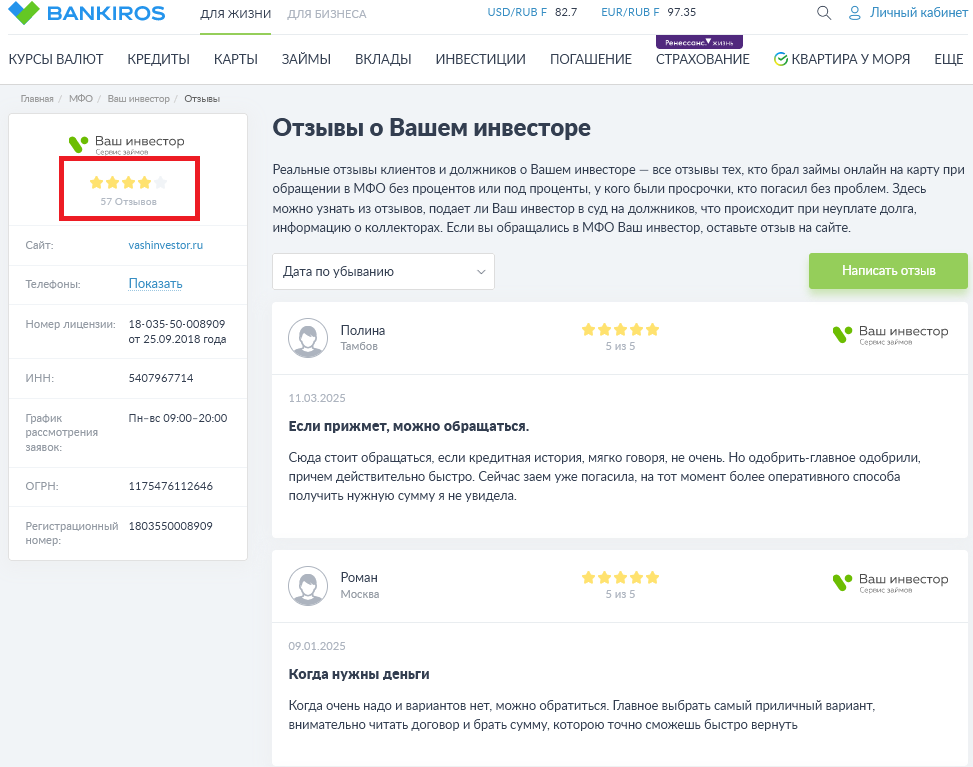This screenshot has width=973, height=767.
Task: Click the 57 Отзывов count
Action: pyautogui.click(x=128, y=202)
